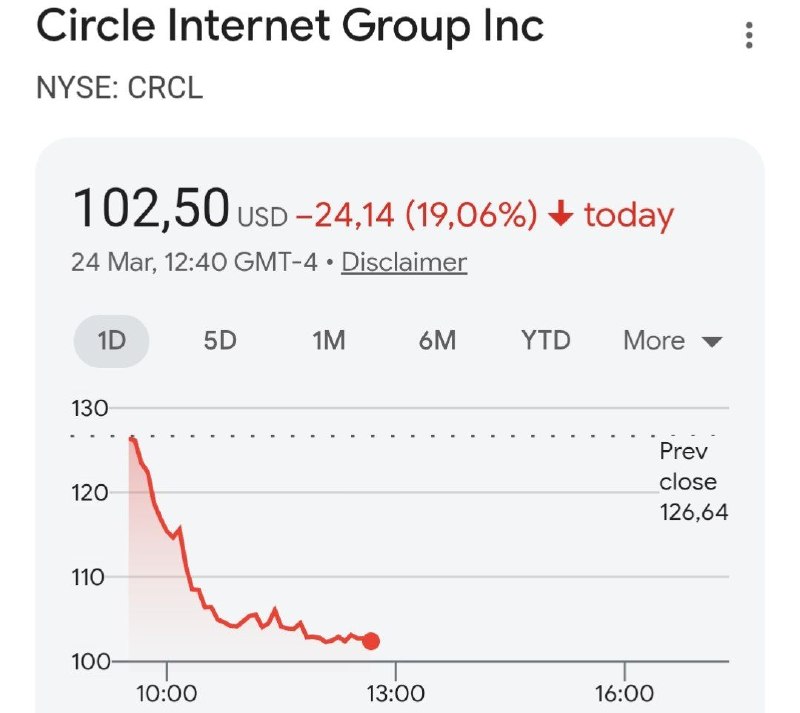Screen dimensions: 800x713
Task: Click the 13:00 time axis label
Action: click(x=394, y=691)
